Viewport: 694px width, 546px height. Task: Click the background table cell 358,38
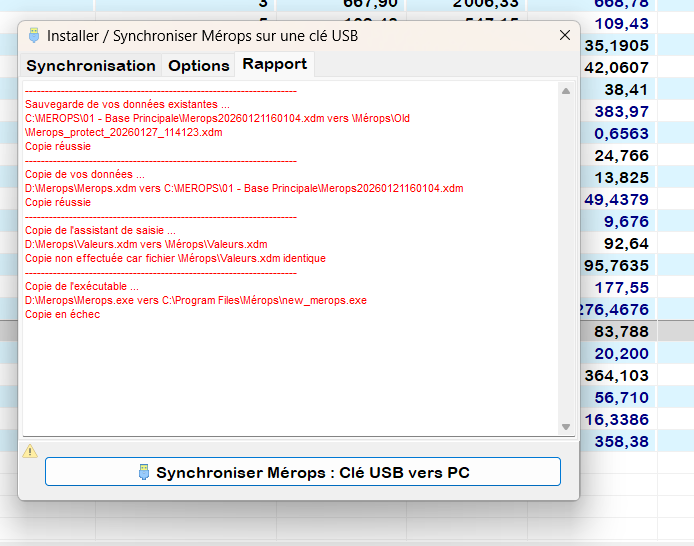[x=621, y=442]
